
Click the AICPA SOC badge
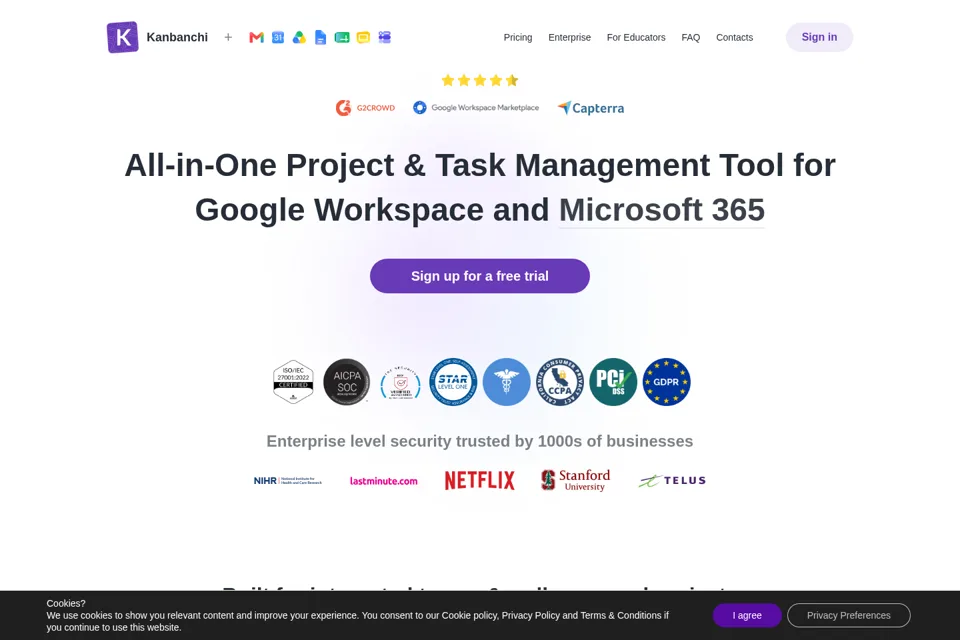click(347, 382)
